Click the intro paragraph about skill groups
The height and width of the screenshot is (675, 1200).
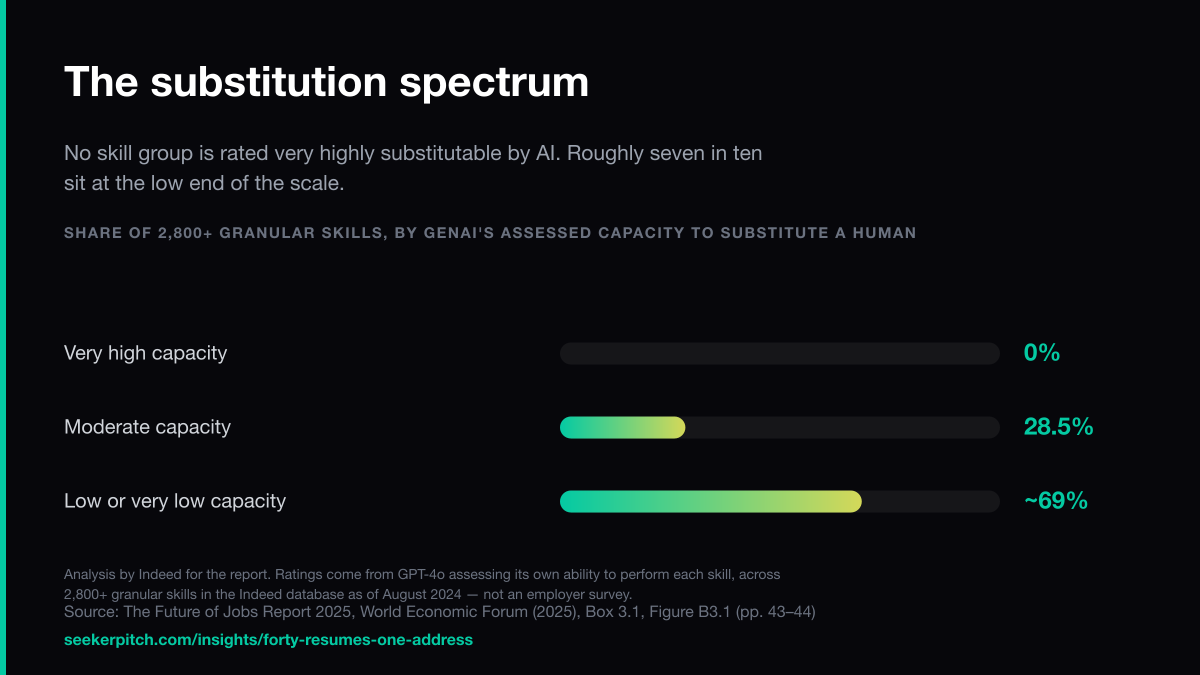413,168
